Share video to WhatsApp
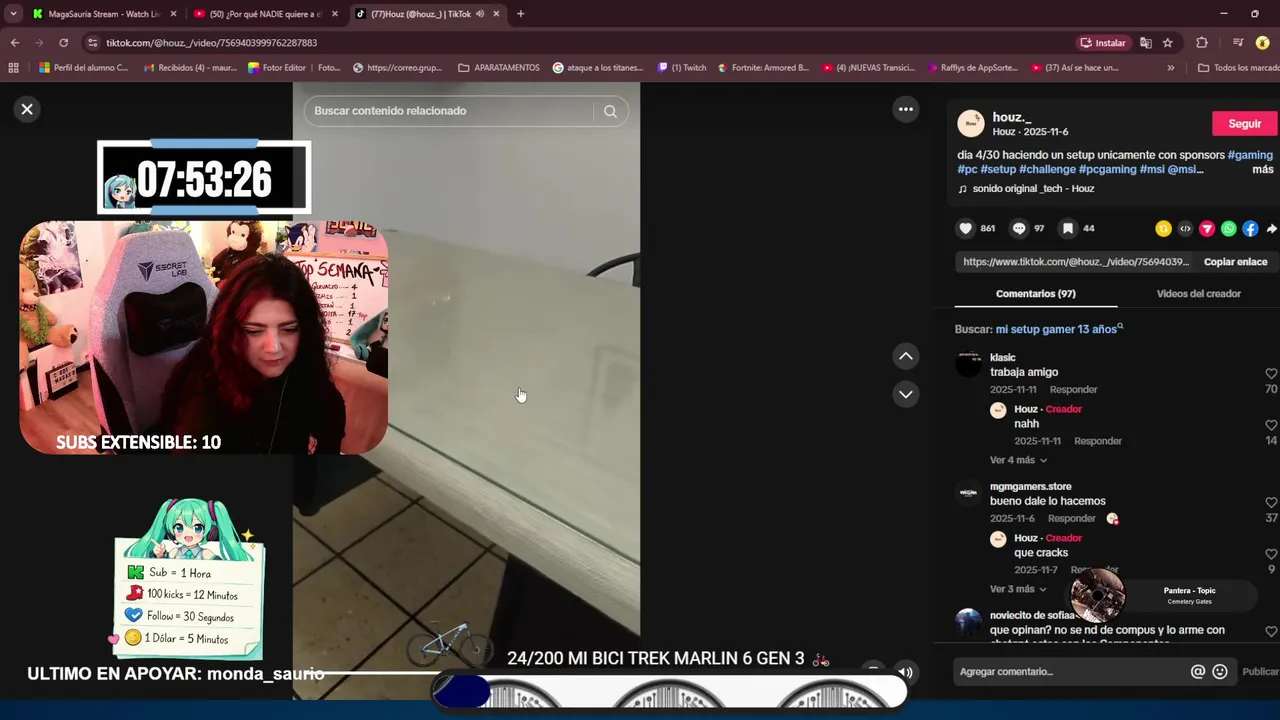 (x=1229, y=229)
